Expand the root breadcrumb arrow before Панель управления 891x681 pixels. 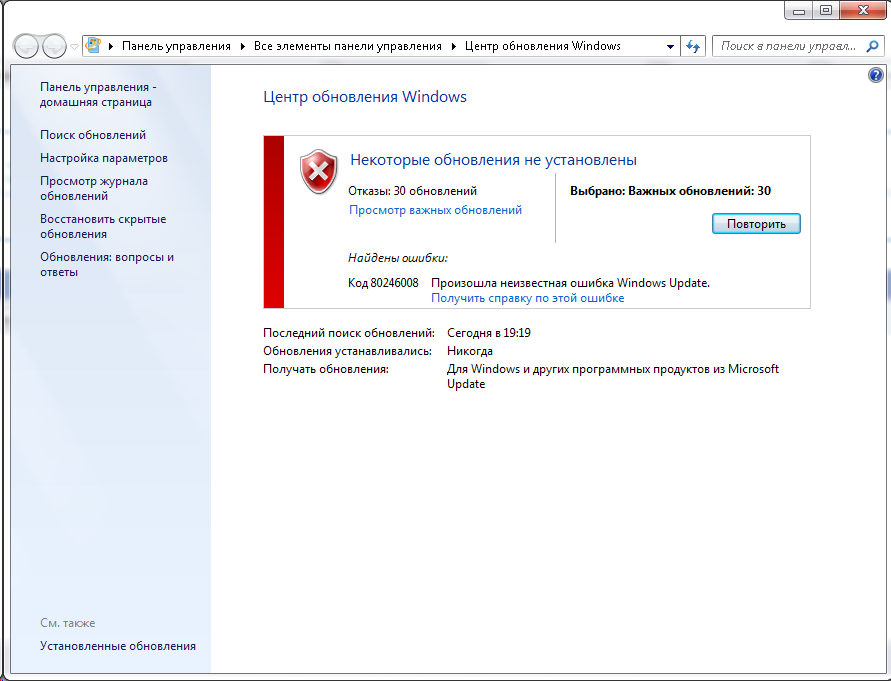[x=111, y=46]
